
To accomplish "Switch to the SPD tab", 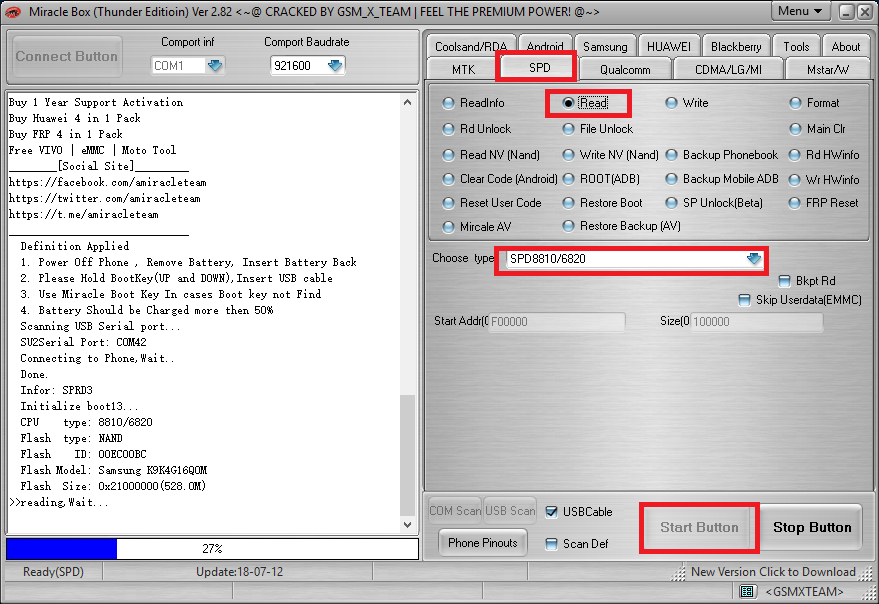I will click(539, 68).
